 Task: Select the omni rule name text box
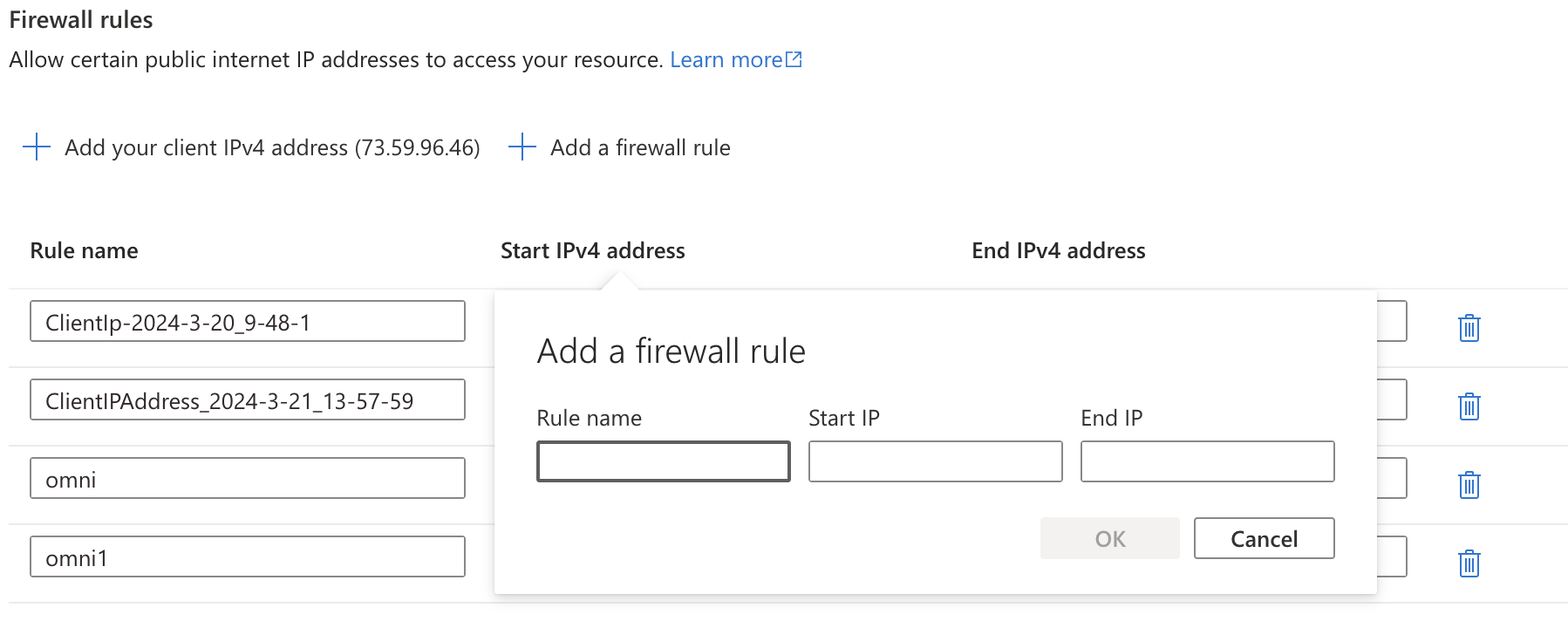pos(247,479)
